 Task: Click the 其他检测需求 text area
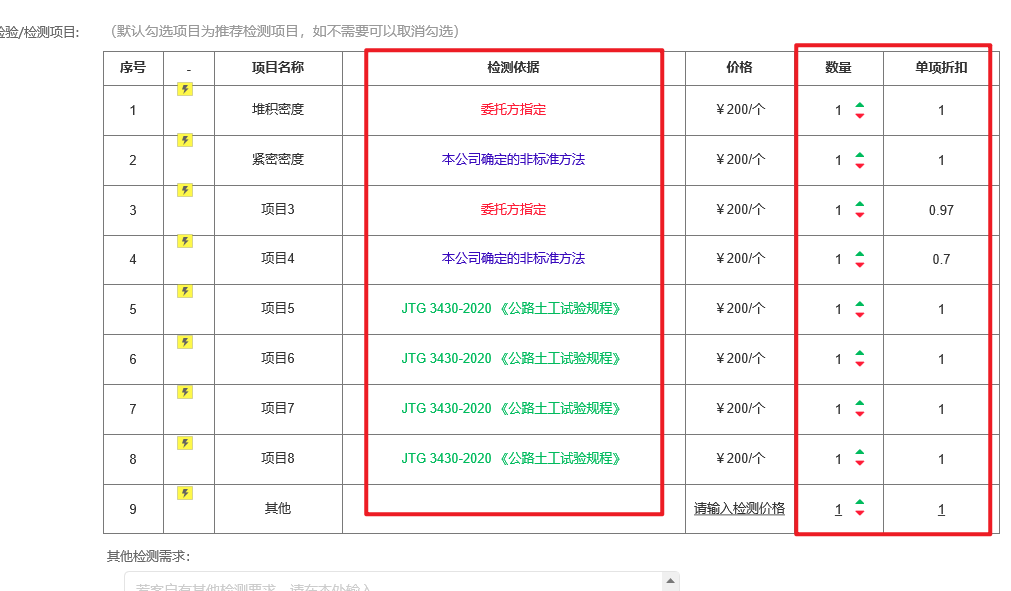[402, 581]
